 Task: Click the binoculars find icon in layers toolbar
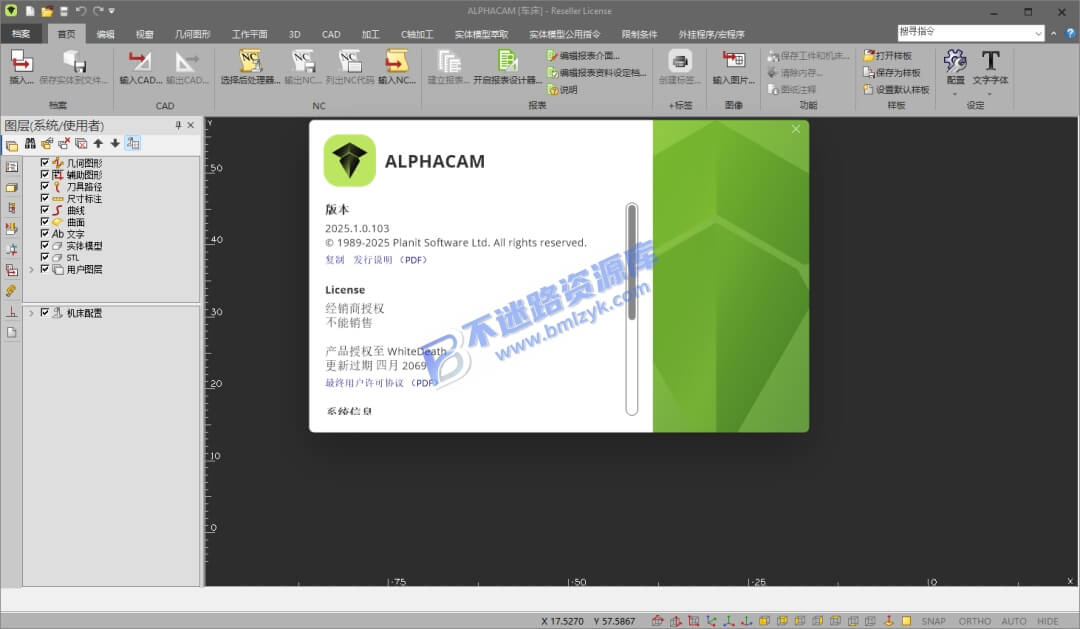[30, 143]
